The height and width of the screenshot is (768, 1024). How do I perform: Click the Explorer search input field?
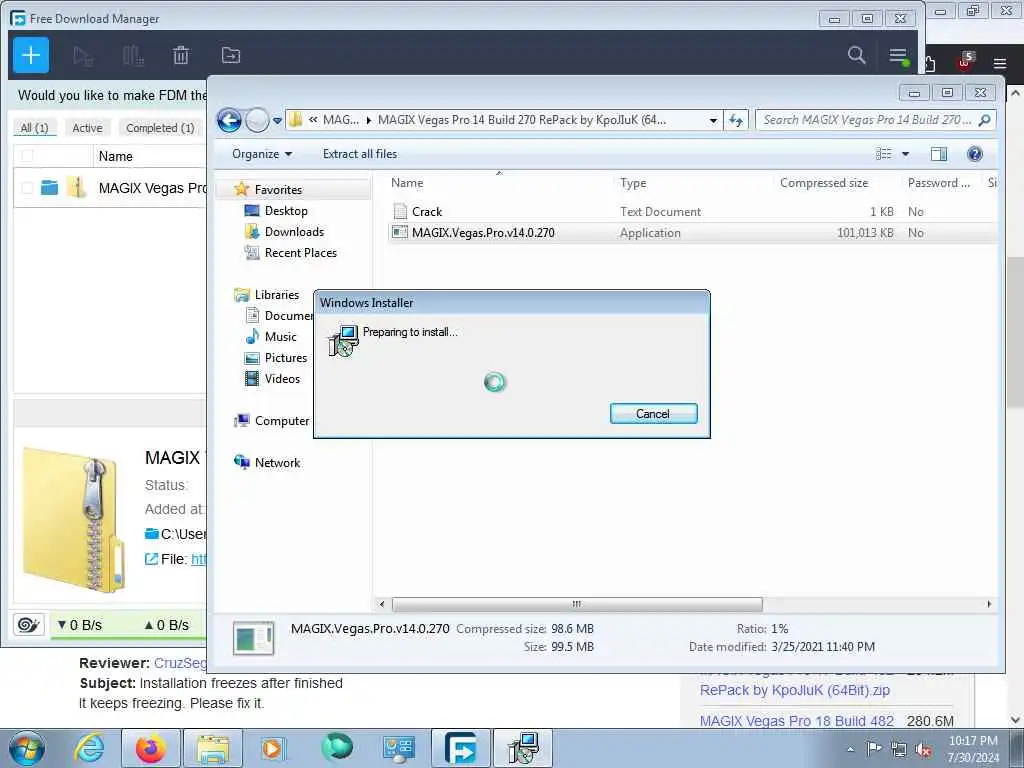(x=867, y=120)
